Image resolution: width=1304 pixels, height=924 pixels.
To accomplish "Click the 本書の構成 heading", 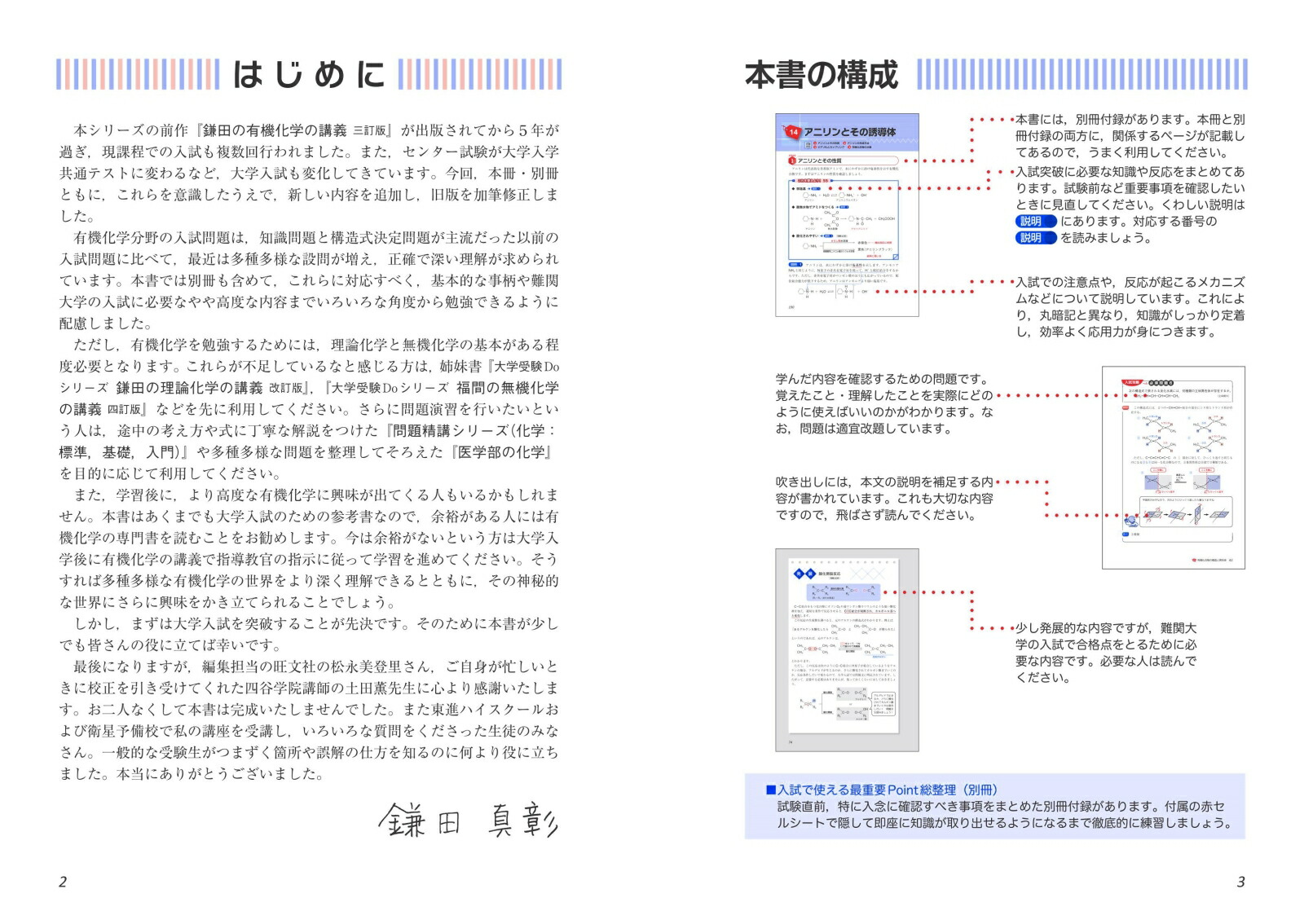I will click(822, 75).
